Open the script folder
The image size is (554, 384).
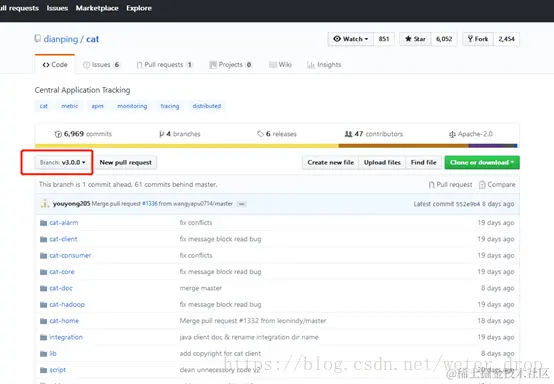click(57, 370)
